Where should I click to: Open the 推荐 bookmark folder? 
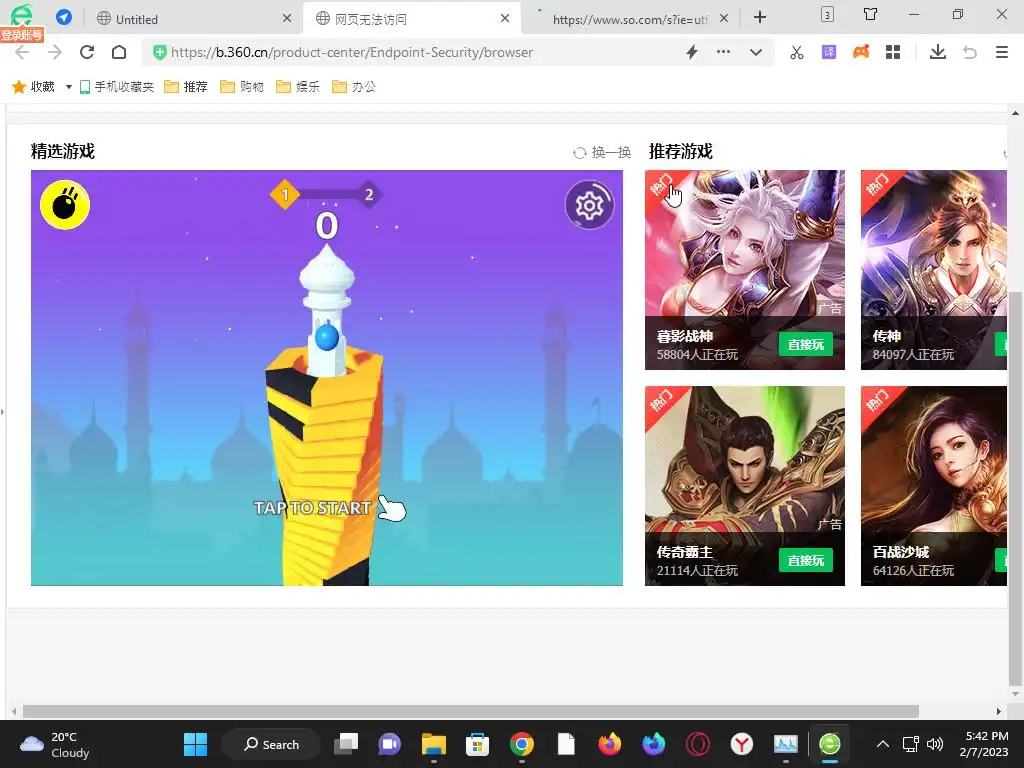pos(186,86)
